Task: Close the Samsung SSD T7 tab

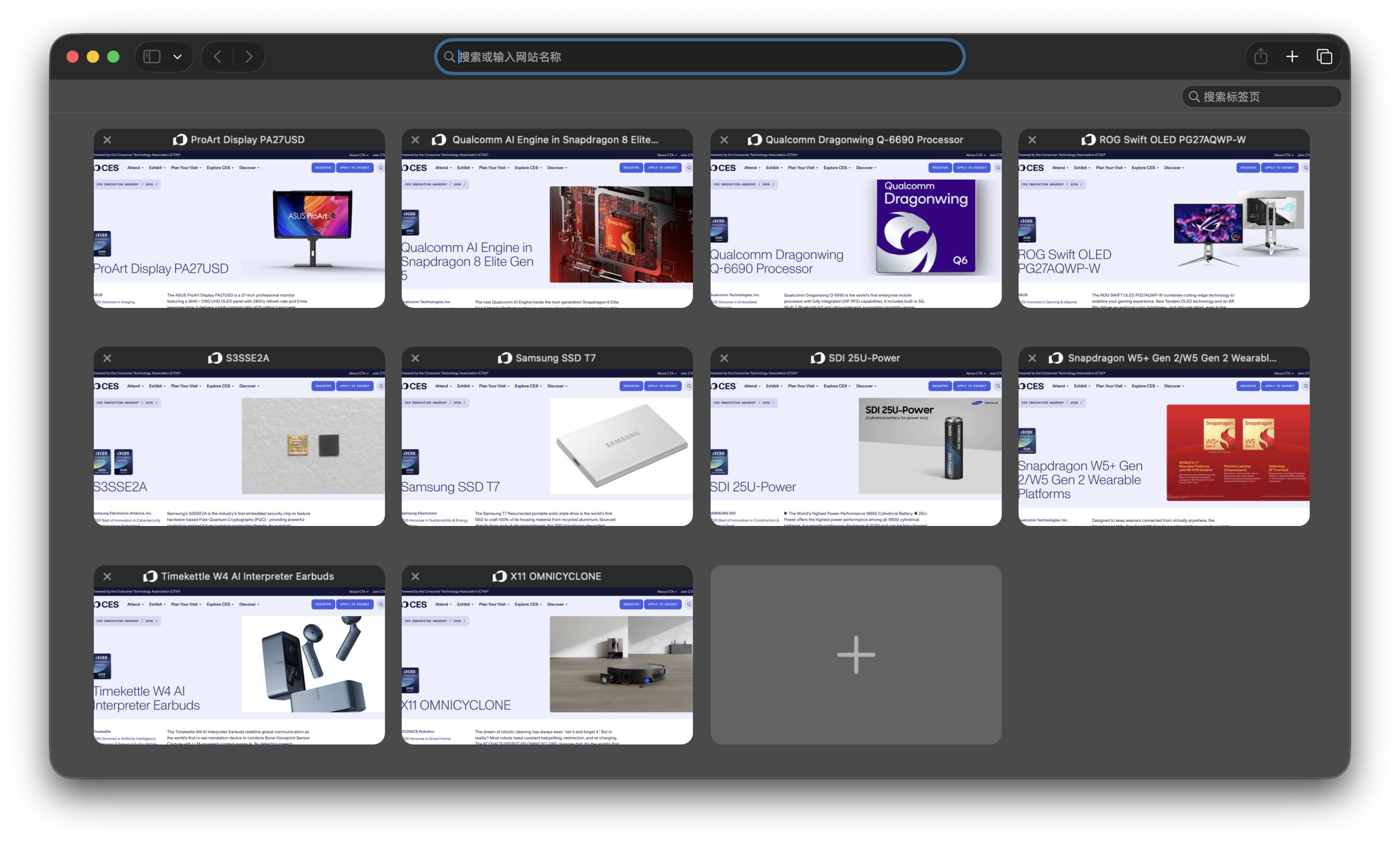Action: pos(415,358)
